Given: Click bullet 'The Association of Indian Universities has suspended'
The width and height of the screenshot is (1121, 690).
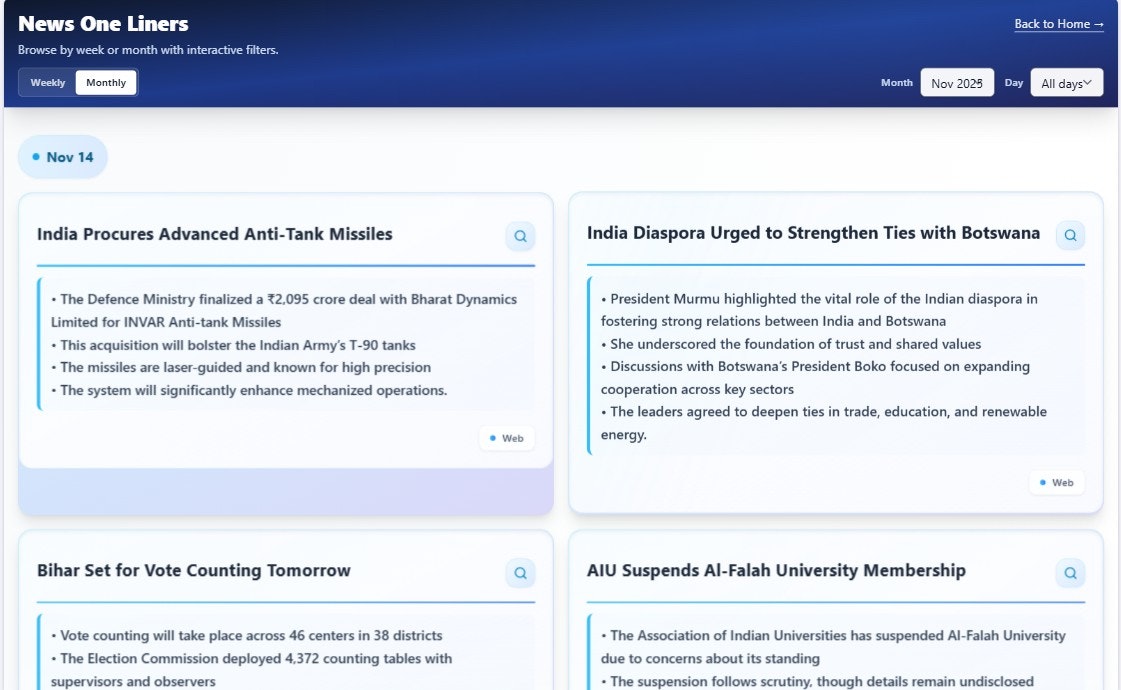Looking at the screenshot, I should click(833, 647).
